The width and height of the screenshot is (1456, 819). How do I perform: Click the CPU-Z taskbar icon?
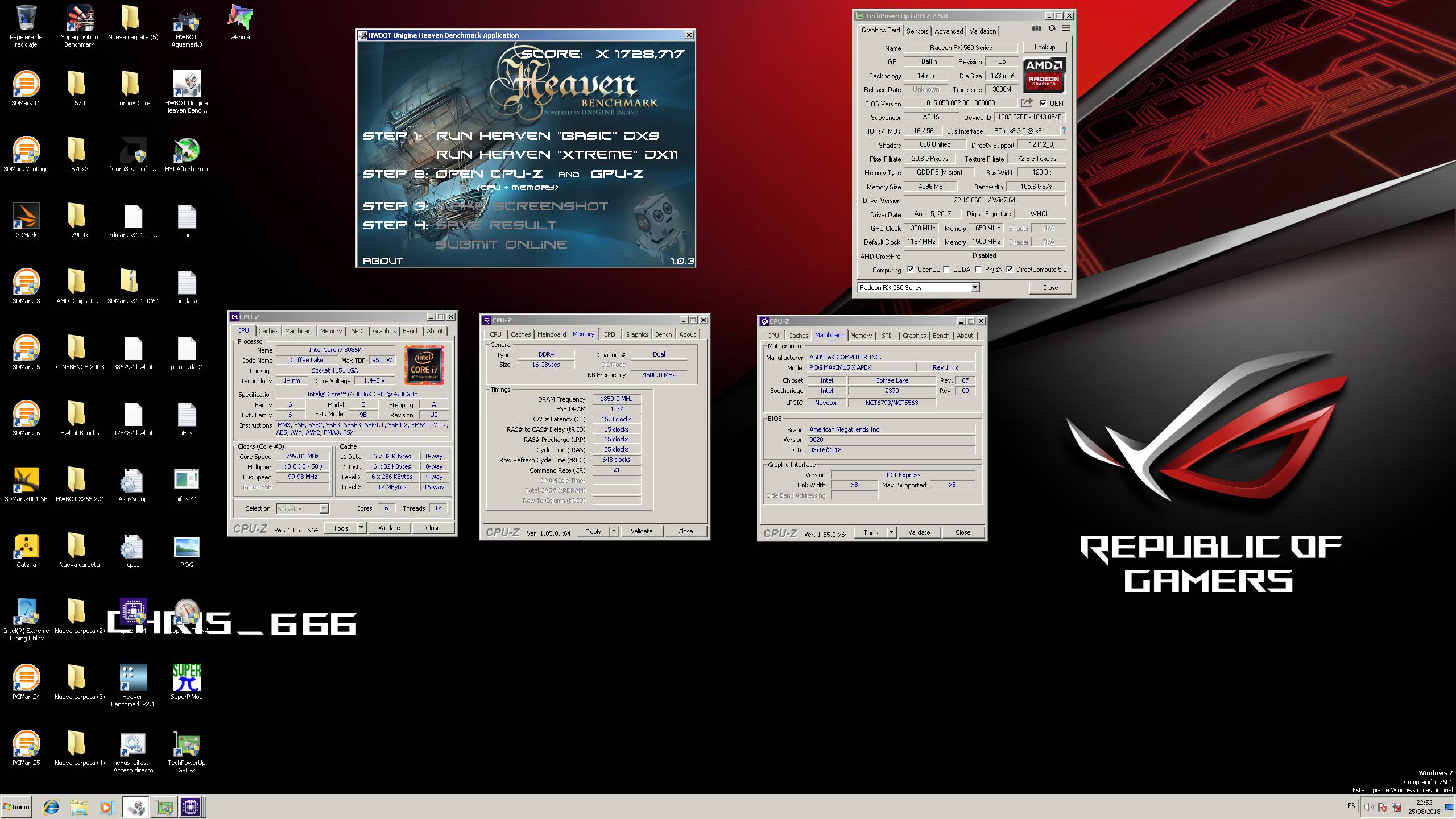191,807
